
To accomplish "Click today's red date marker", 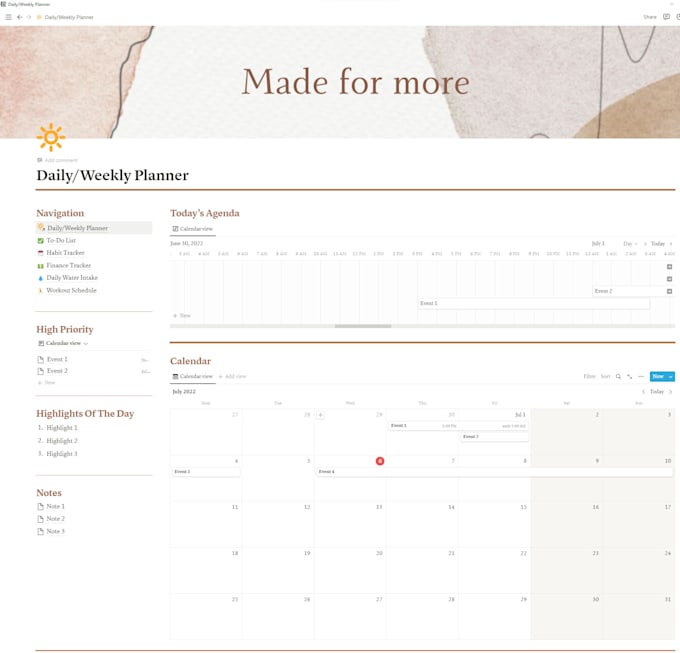I will tap(379, 461).
